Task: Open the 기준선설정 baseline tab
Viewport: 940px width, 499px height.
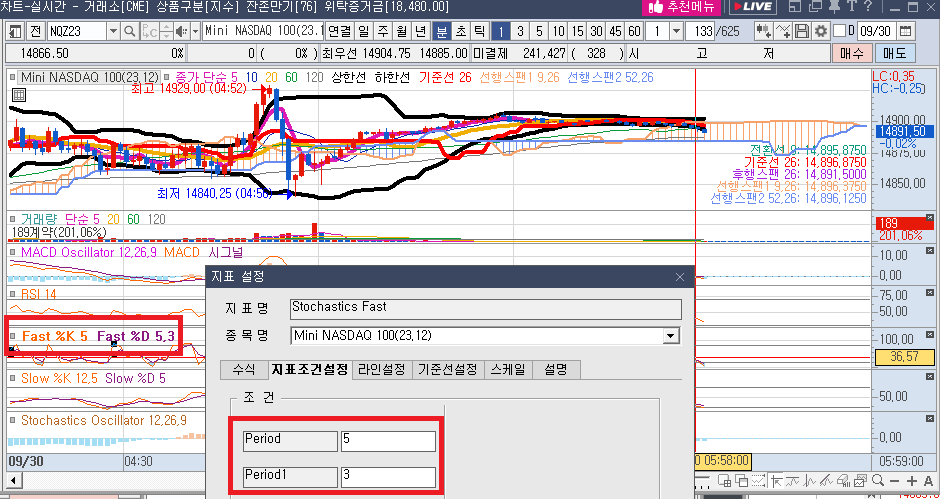Action: (448, 369)
